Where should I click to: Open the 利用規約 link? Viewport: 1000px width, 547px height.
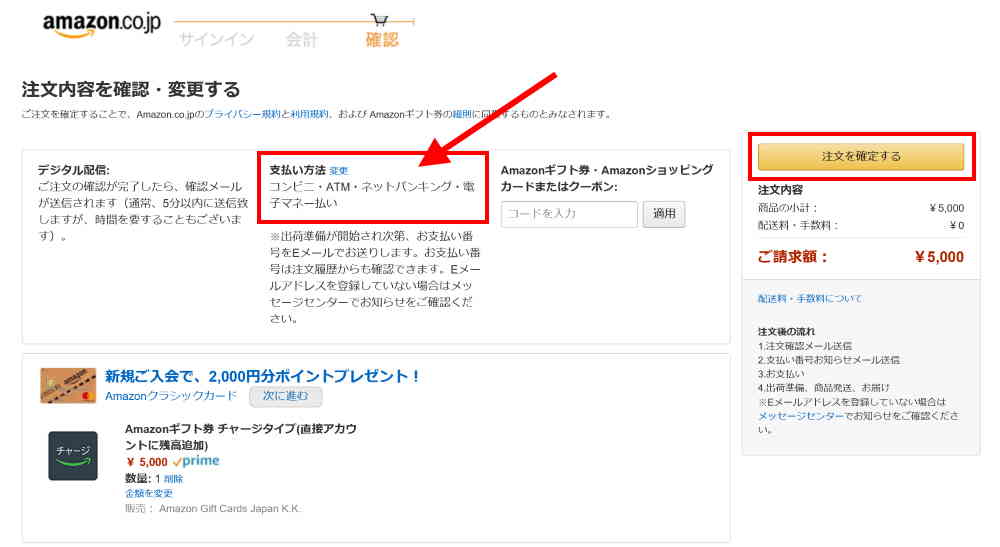pyautogui.click(x=309, y=114)
